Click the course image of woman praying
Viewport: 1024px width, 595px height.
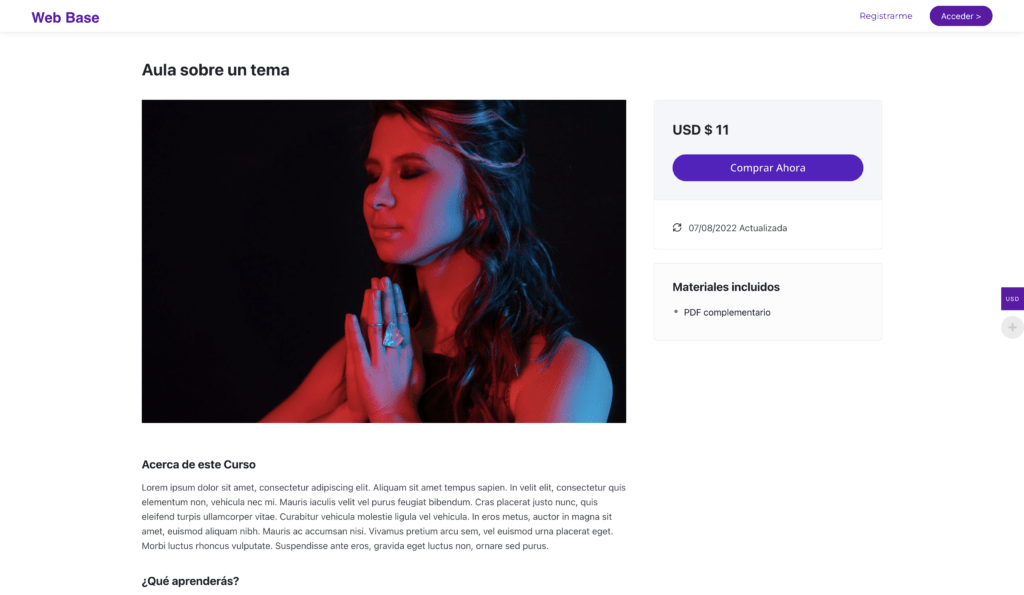coord(383,261)
